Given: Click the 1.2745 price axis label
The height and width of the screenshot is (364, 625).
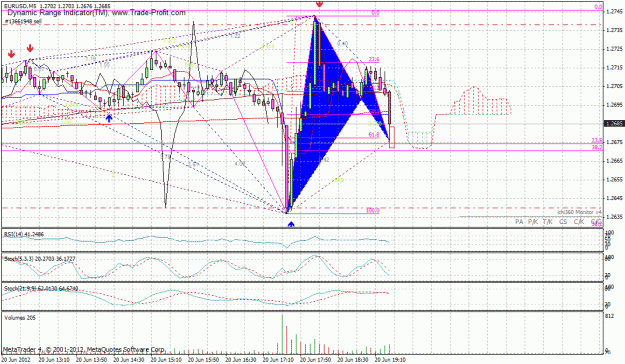Looking at the screenshot, I should click(614, 12).
